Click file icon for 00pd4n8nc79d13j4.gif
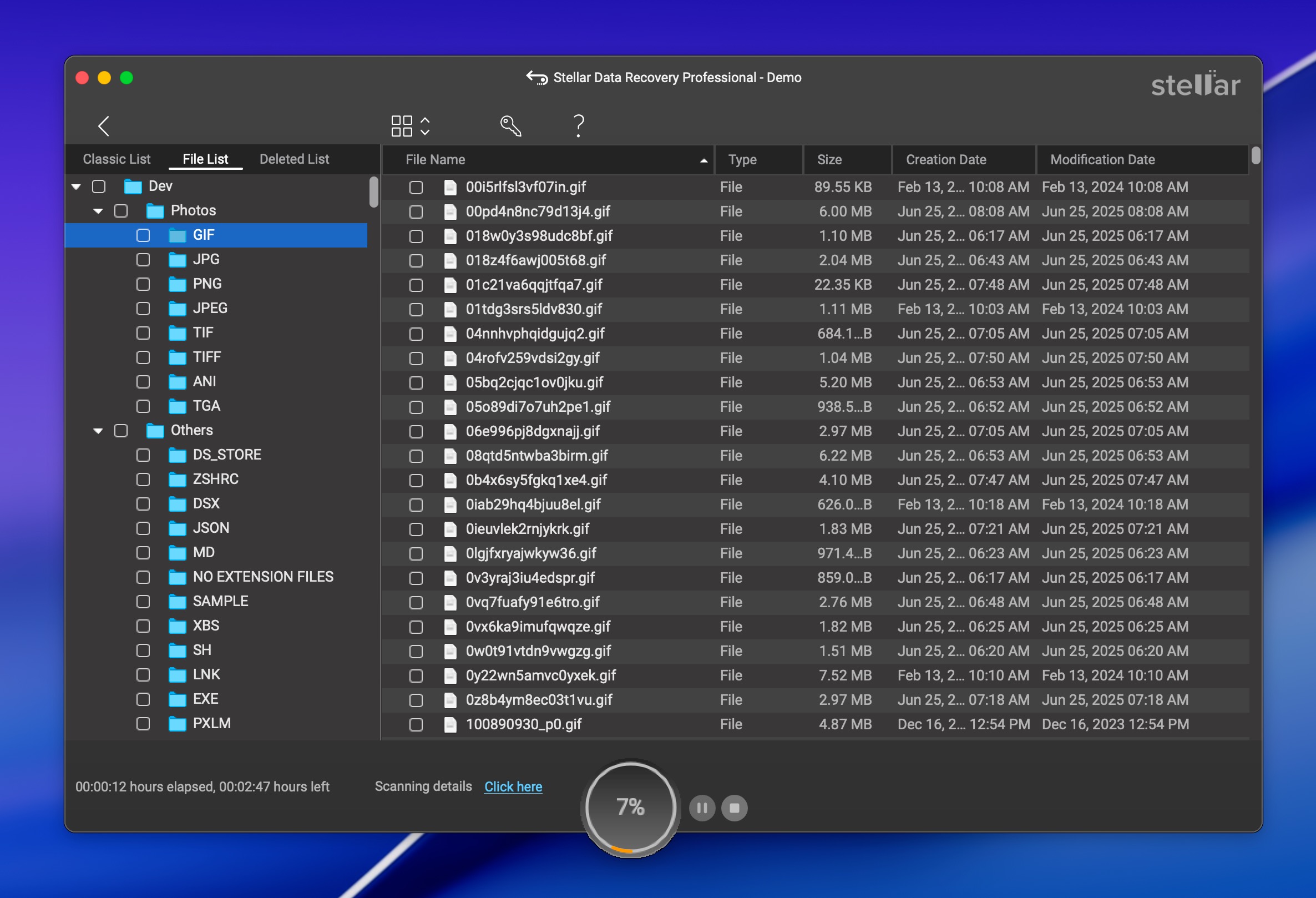Viewport: 1316px width, 898px height. pyautogui.click(x=450, y=212)
